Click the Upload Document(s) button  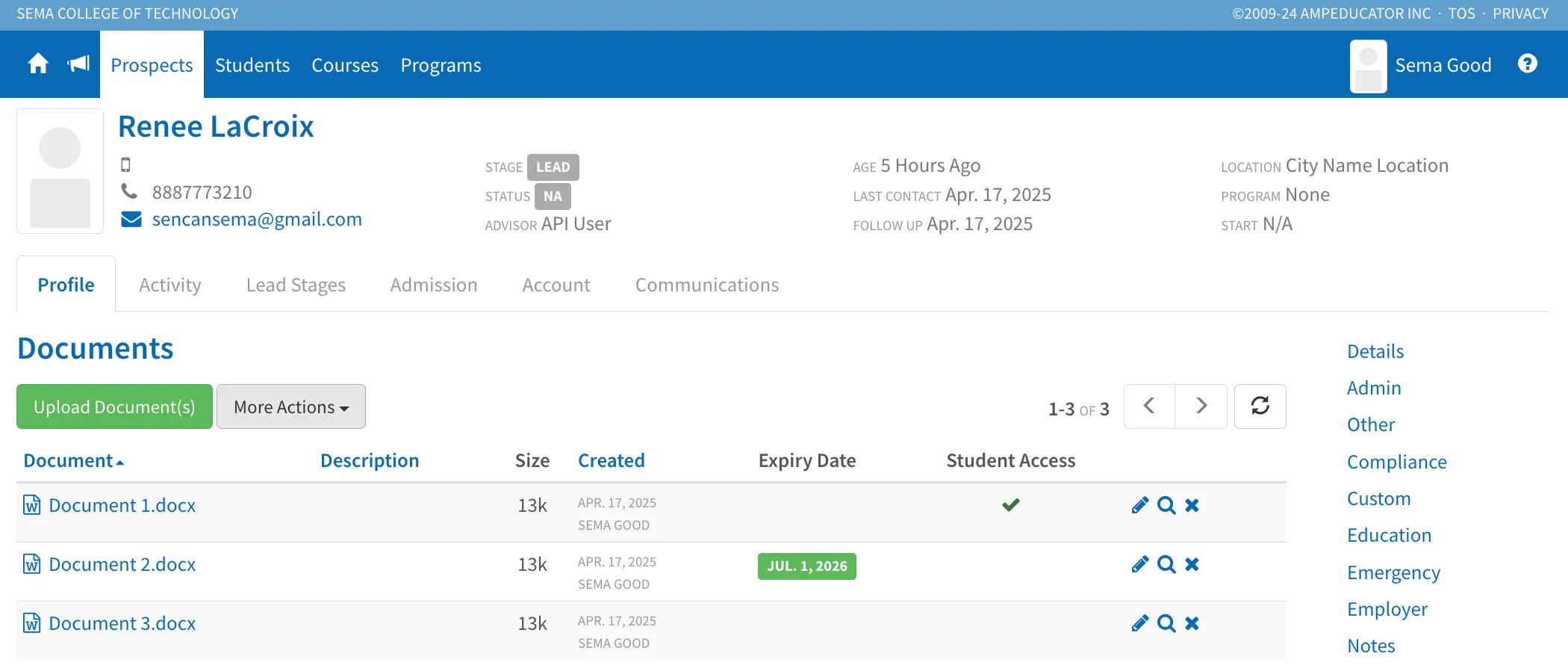pos(114,406)
